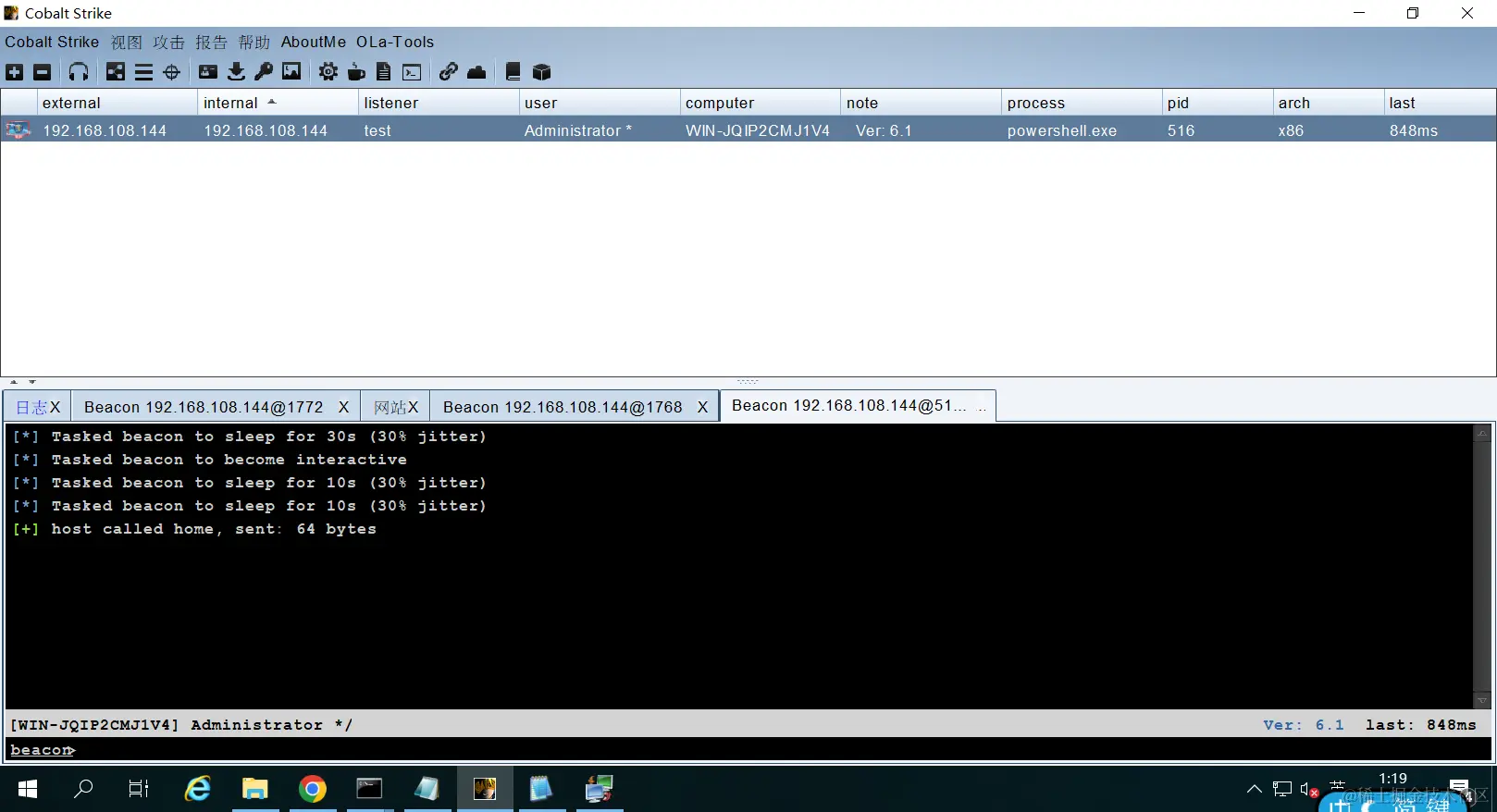Screen dimensions: 1497x812
Task: Open the 报告 menu
Action: 211,43
